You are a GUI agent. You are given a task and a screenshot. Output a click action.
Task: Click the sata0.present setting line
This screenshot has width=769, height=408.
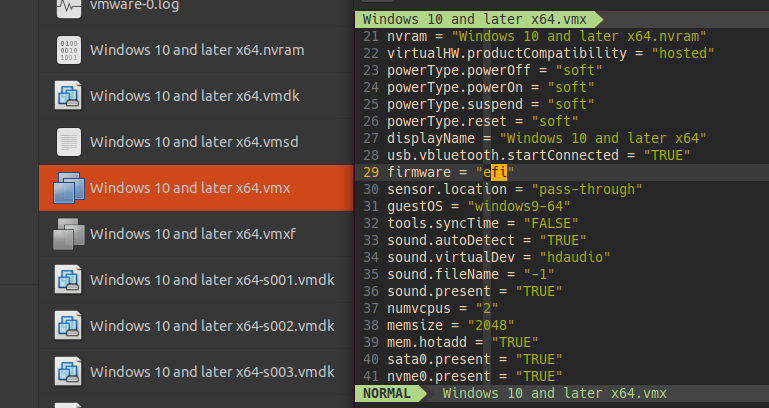click(x=474, y=359)
